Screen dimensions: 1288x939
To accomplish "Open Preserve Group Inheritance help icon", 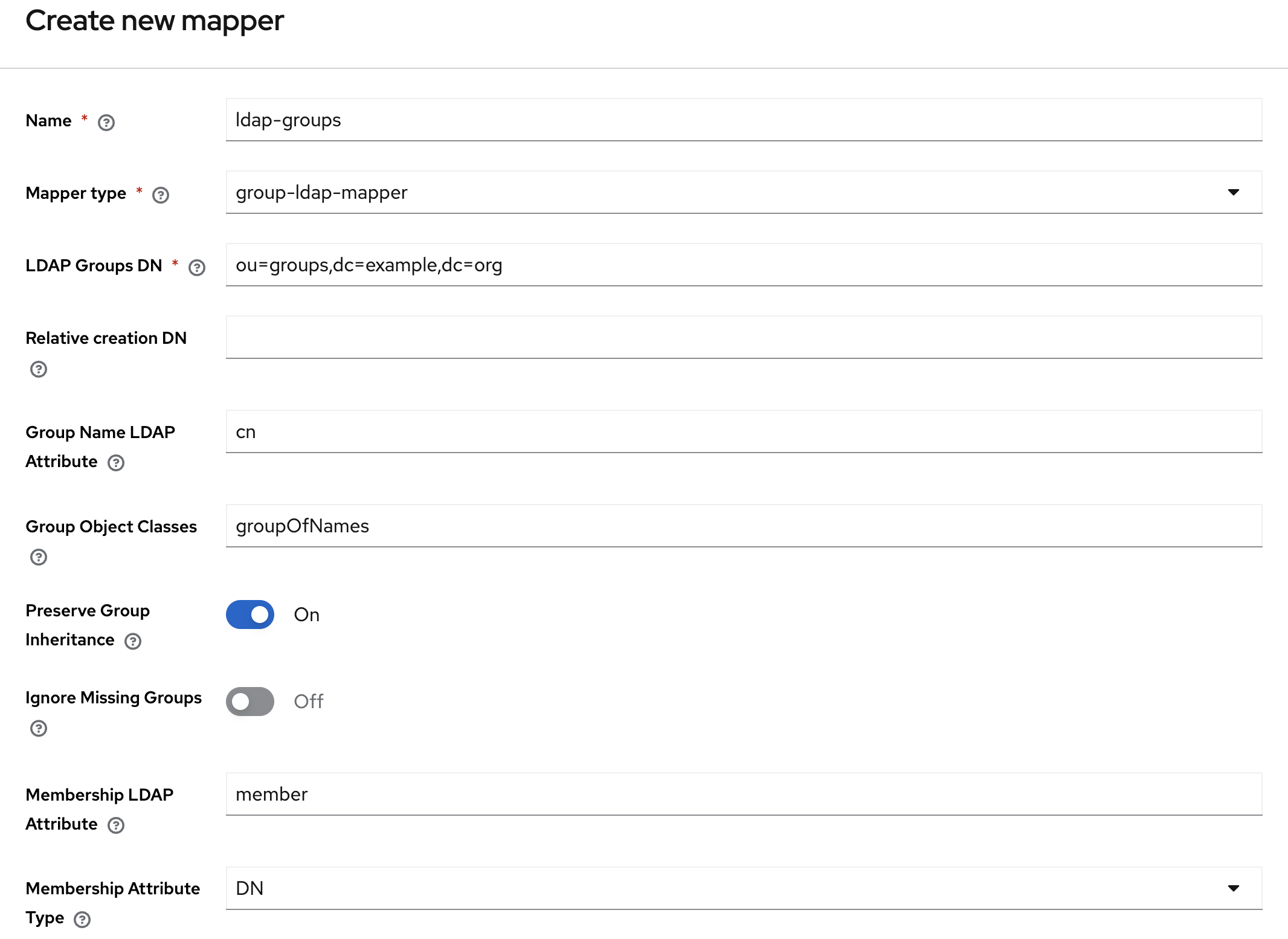I will 133,641.
